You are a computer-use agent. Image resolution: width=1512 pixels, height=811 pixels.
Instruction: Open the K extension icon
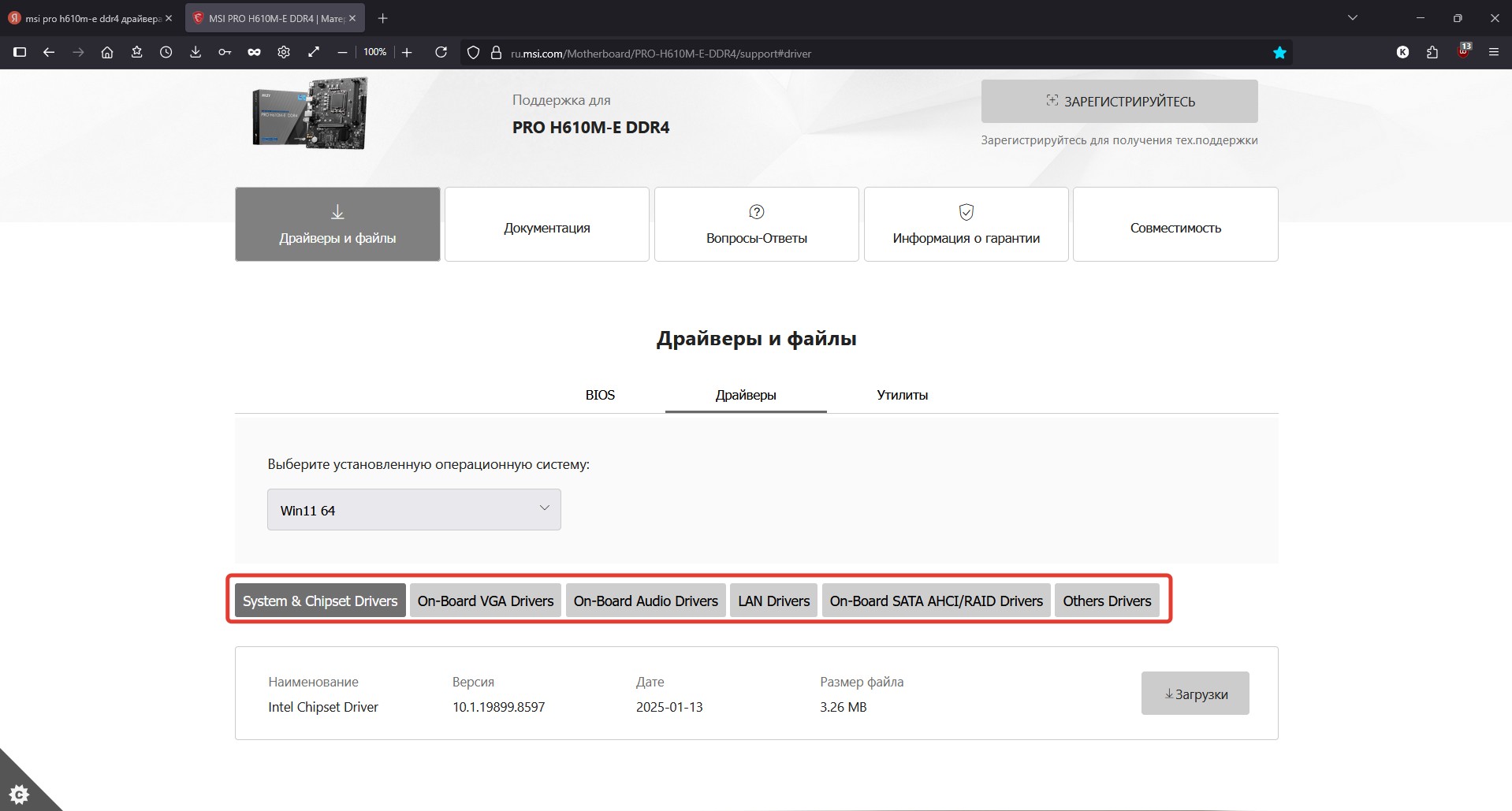(x=1402, y=52)
